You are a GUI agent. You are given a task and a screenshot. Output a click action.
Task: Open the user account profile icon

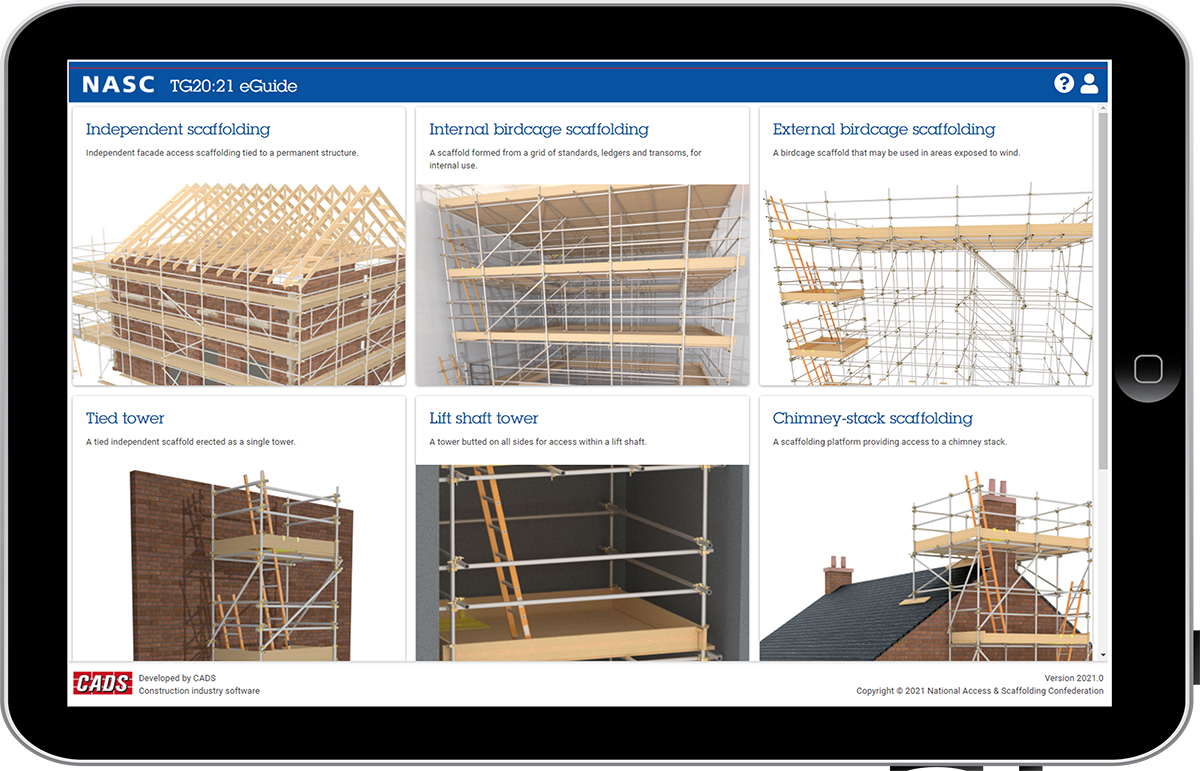(1089, 84)
